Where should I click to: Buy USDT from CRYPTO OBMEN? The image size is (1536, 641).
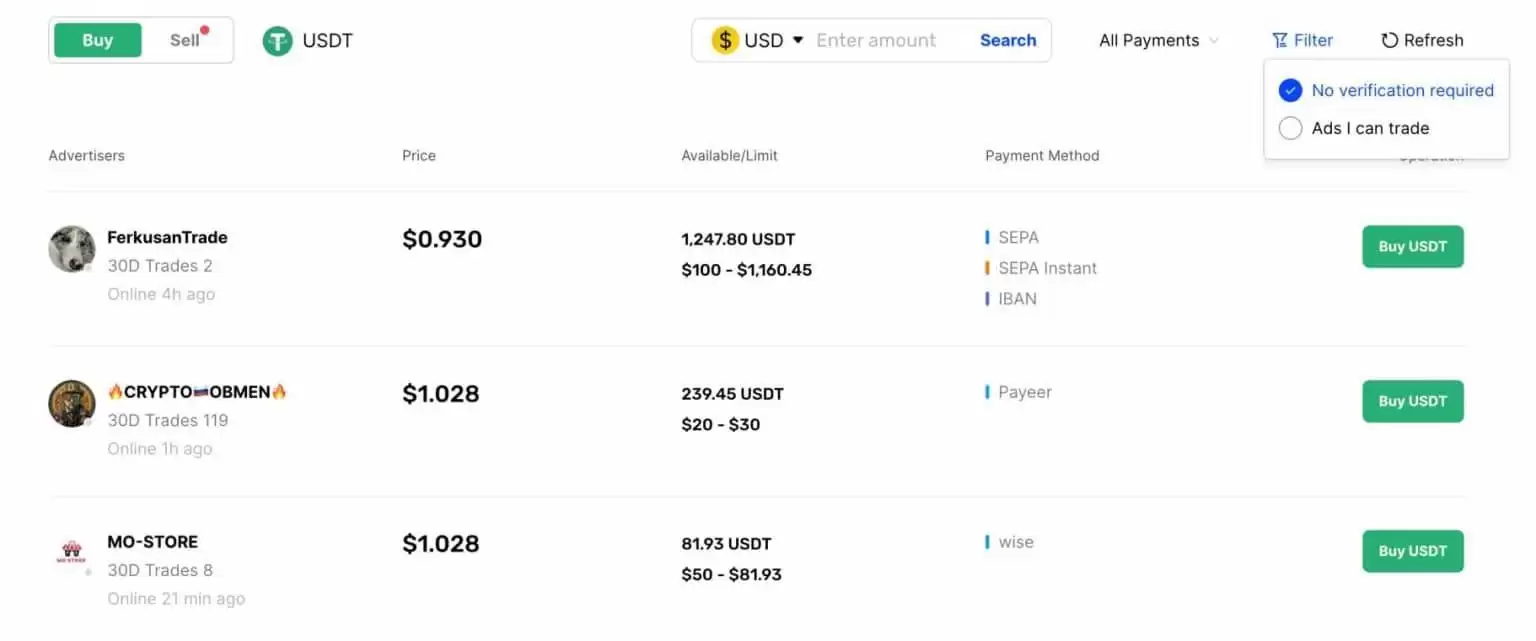tap(1412, 401)
